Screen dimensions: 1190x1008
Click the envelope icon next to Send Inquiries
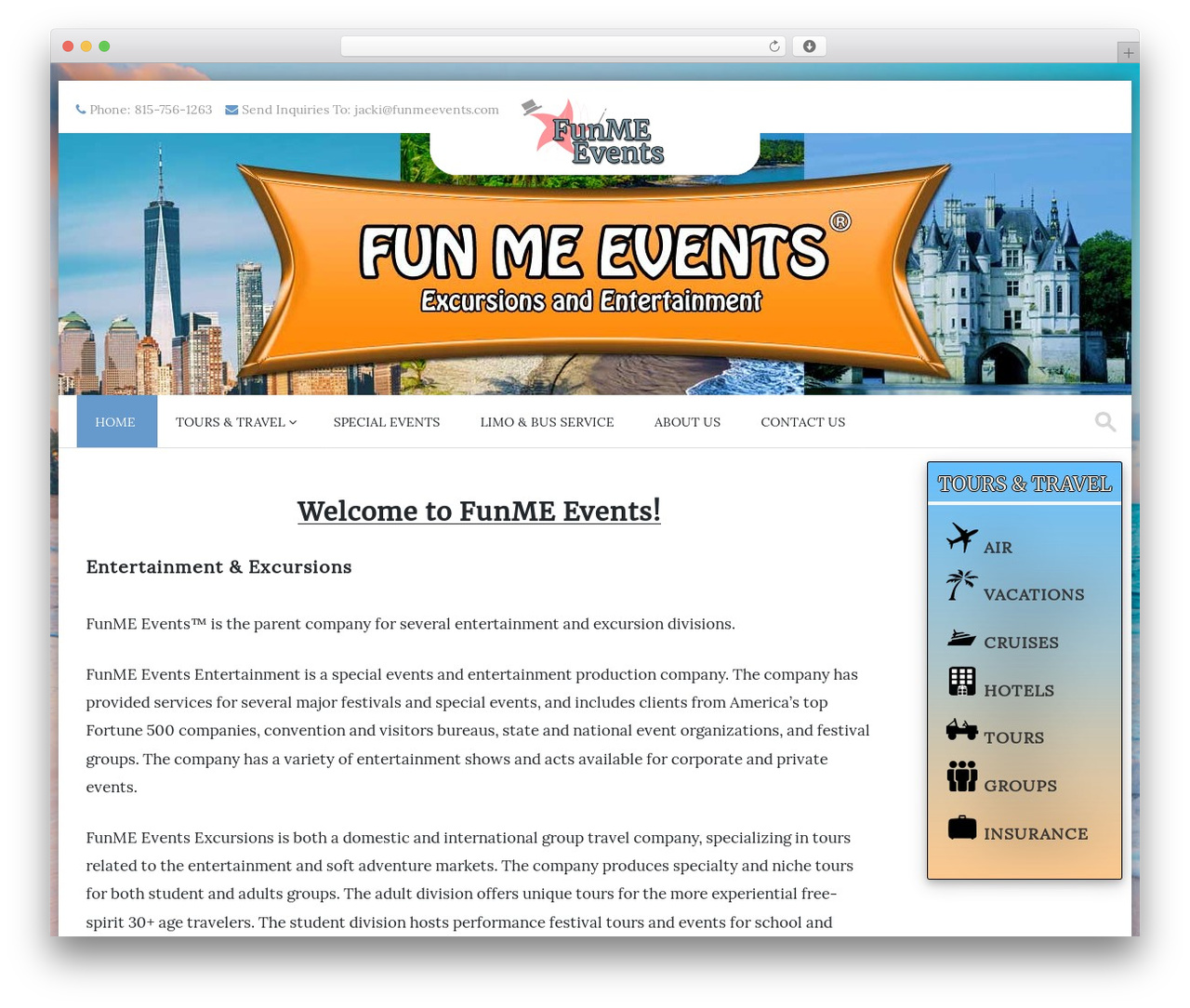(x=231, y=110)
